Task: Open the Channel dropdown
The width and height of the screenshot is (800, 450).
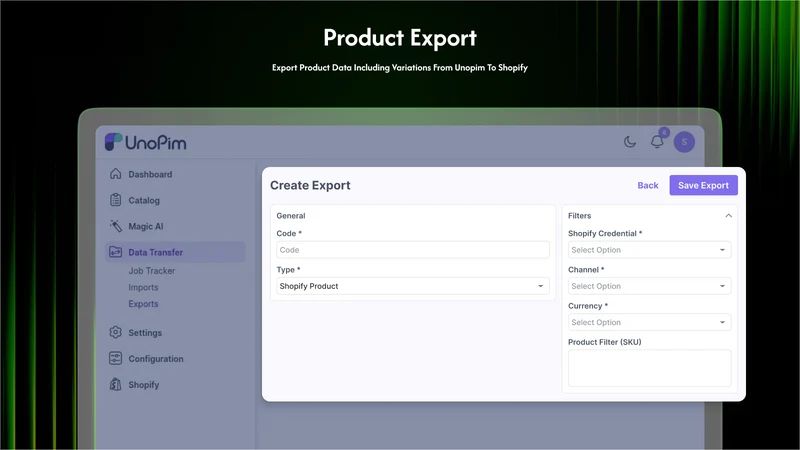Action: (649, 286)
